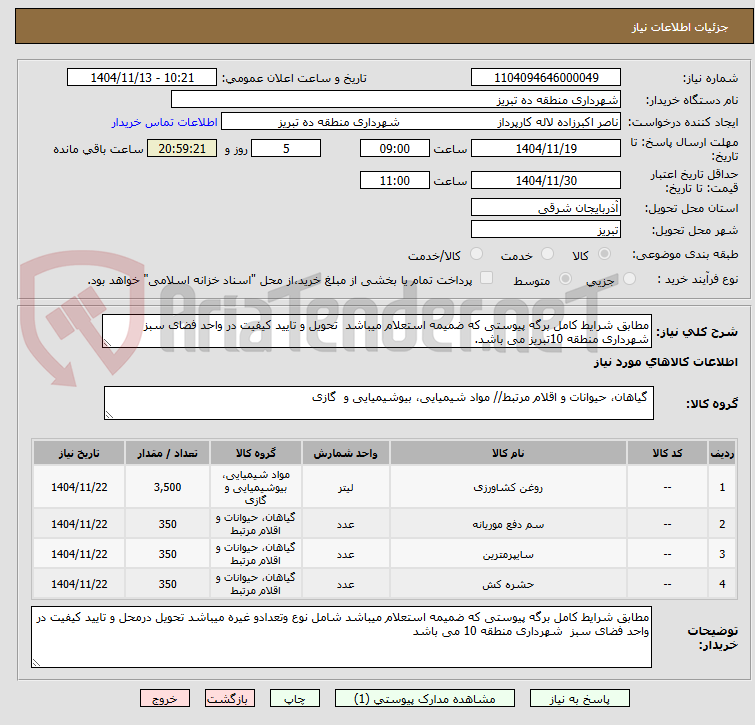Click the نام کالا column header
The image size is (755, 725).
(x=508, y=453)
